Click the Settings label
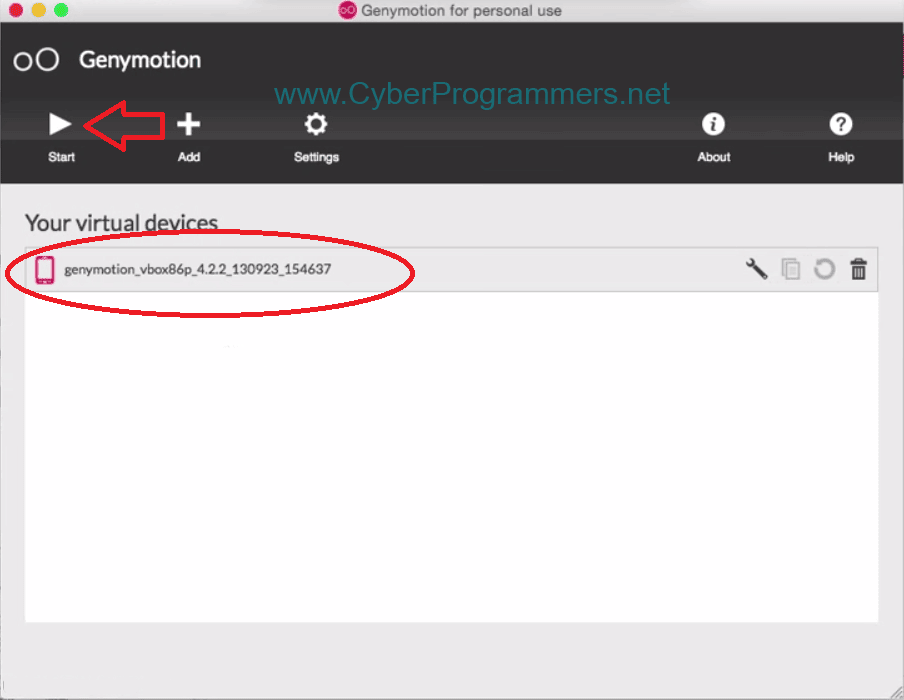This screenshot has width=904, height=700. (317, 157)
